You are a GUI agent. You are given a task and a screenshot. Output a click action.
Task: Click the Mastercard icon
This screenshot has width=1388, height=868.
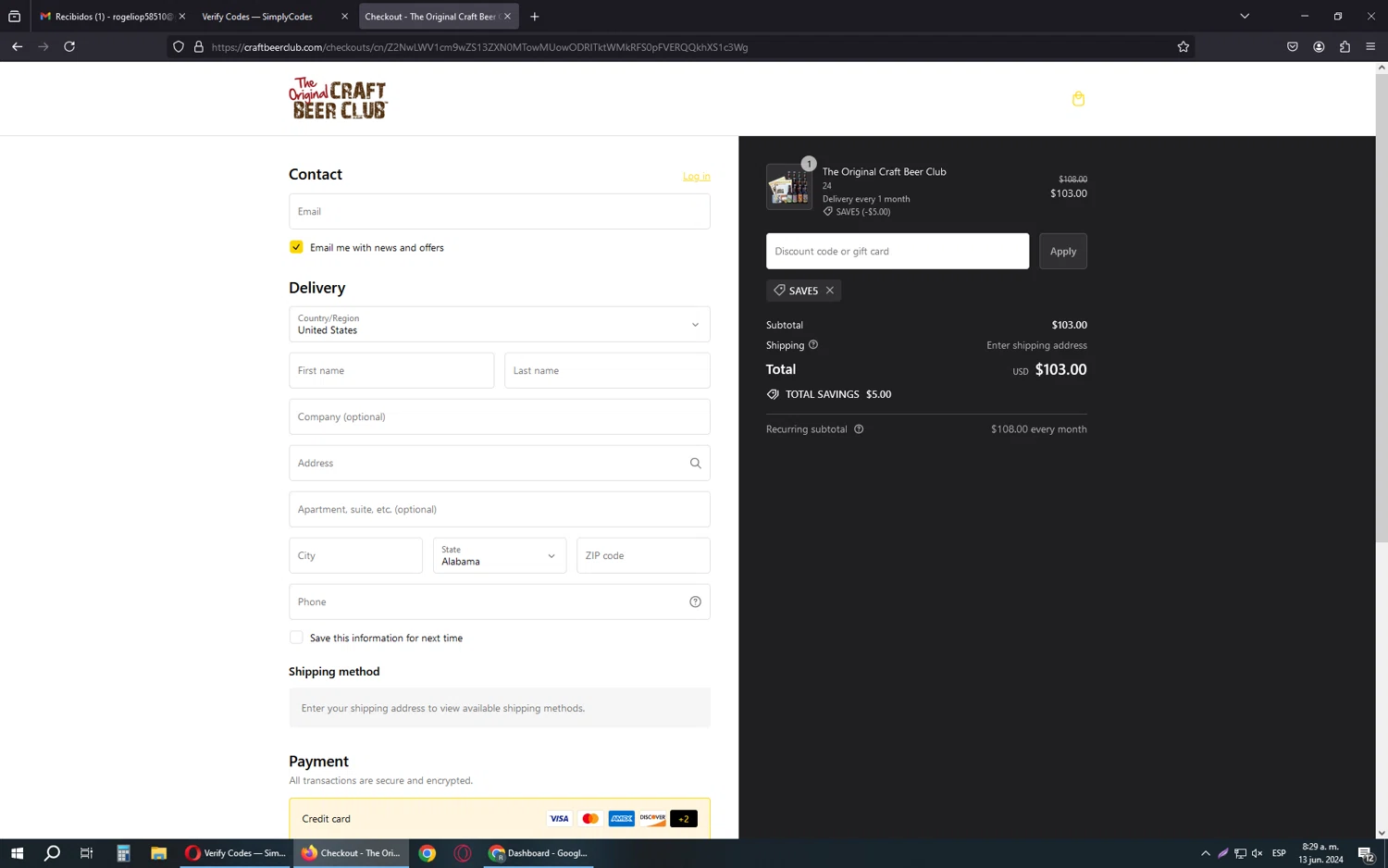(x=590, y=819)
